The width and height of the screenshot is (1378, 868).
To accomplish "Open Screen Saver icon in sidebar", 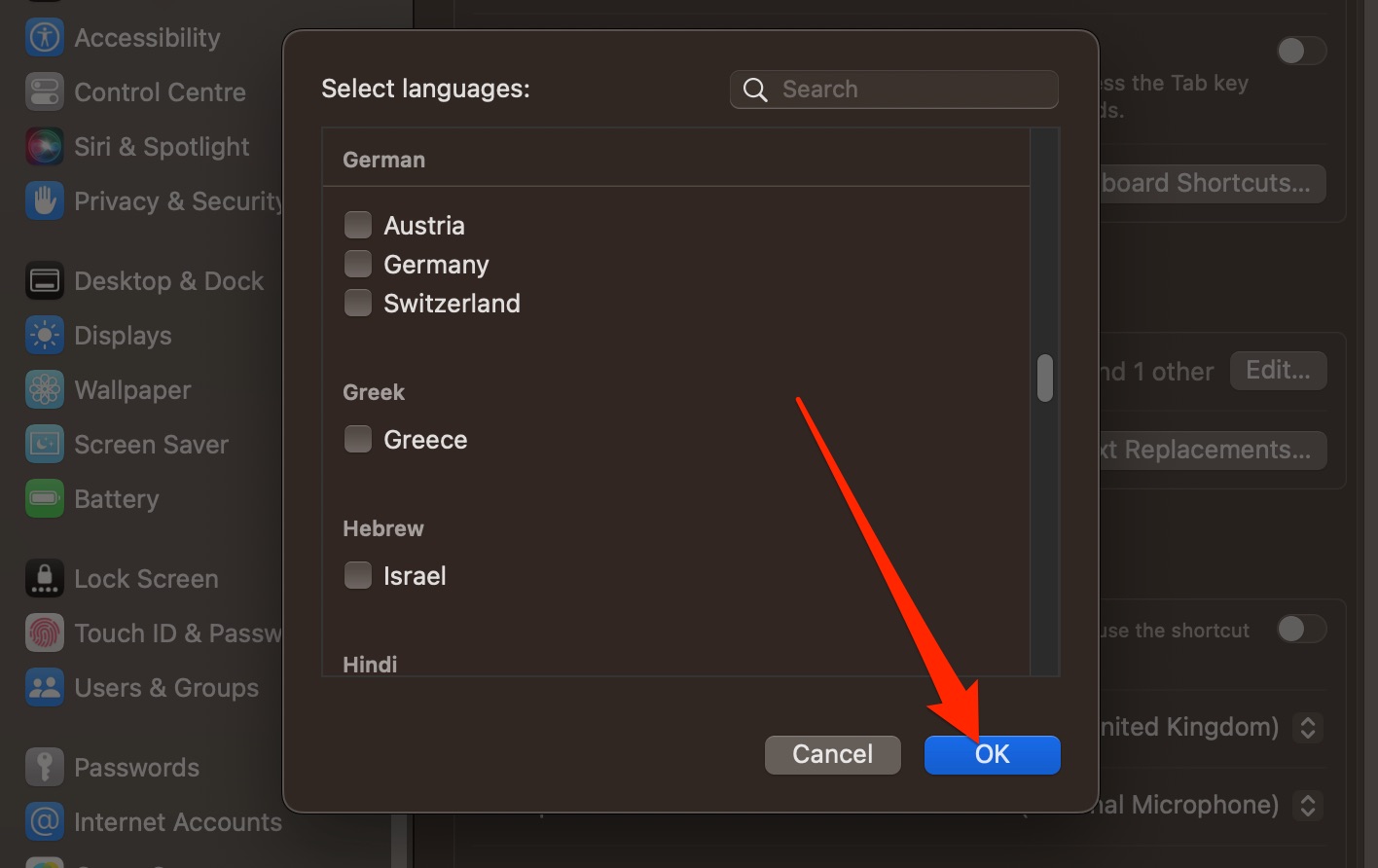I will 45,444.
